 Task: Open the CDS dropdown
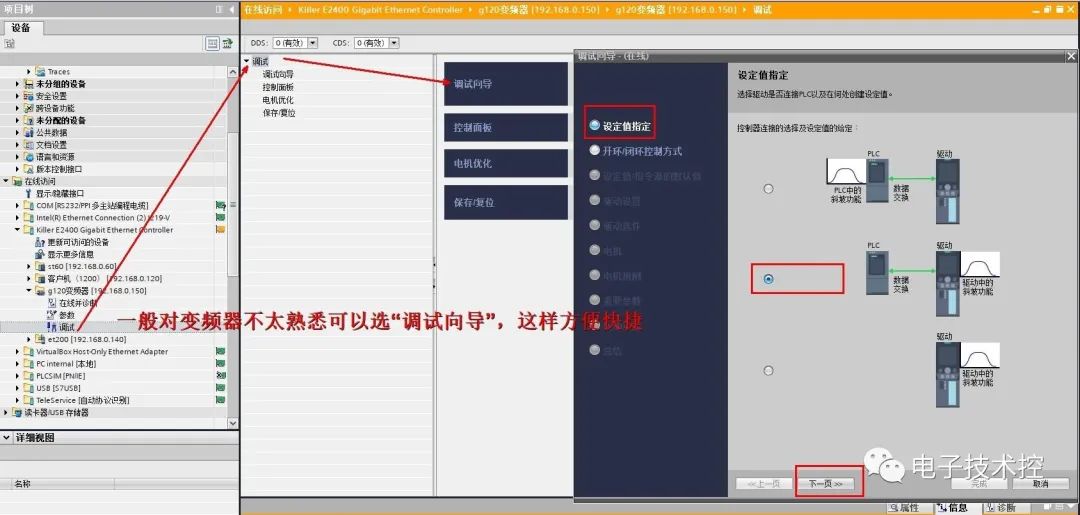(393, 43)
